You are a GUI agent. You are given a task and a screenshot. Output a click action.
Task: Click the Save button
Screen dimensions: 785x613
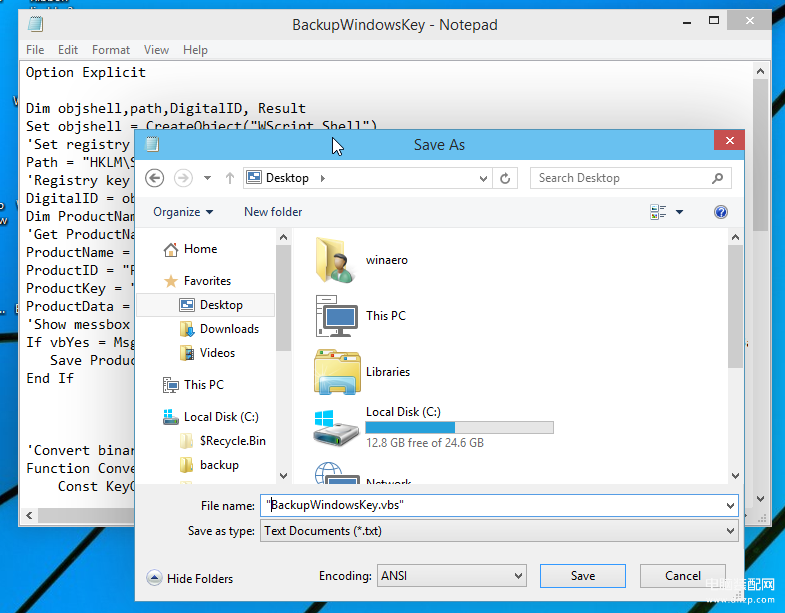tap(583, 576)
